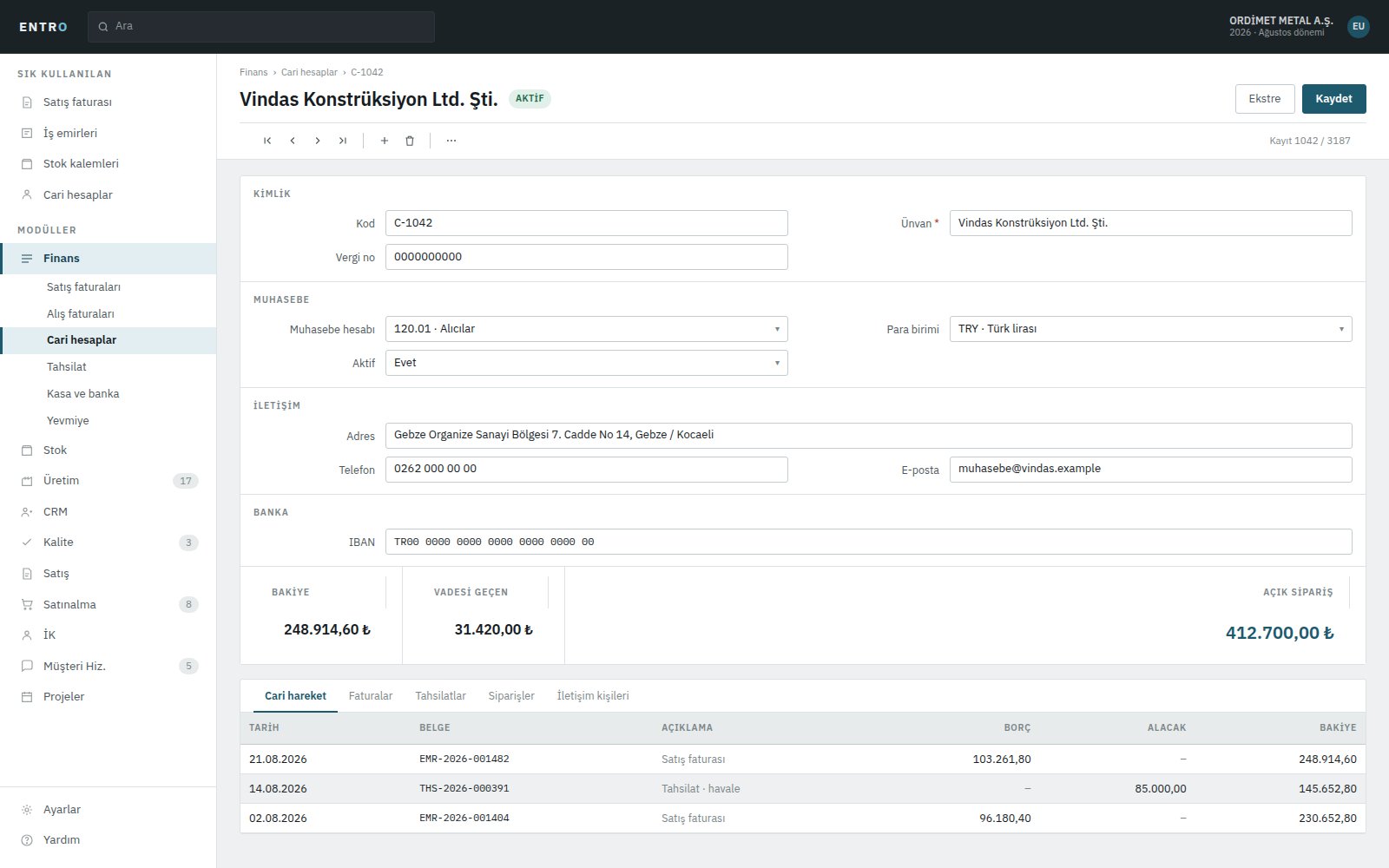Viewport: 1389px width, 868px height.
Task: Click the IBAN input field
Action: [x=869, y=542]
